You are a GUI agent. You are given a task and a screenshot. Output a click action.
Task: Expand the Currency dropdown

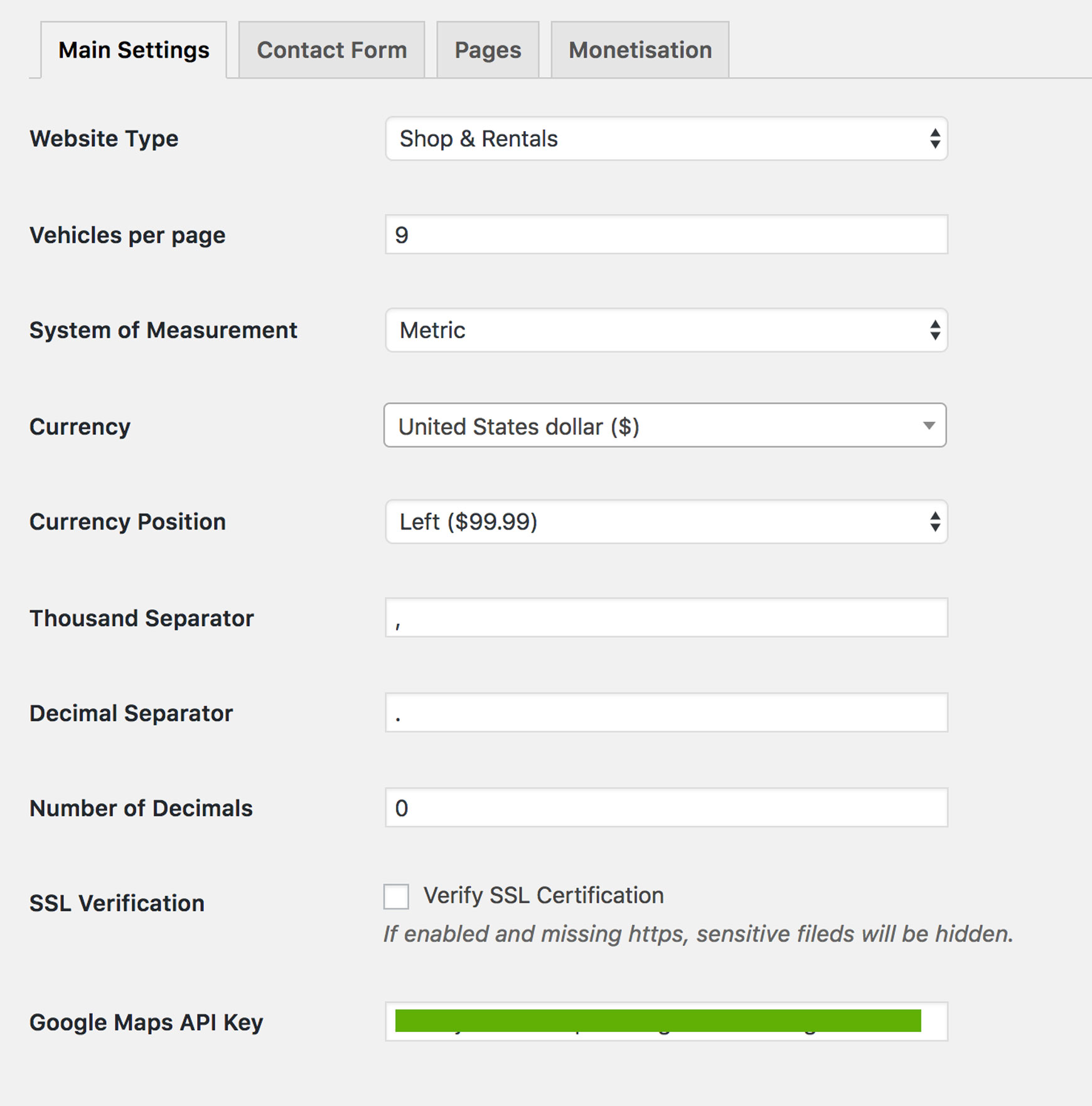(x=665, y=425)
